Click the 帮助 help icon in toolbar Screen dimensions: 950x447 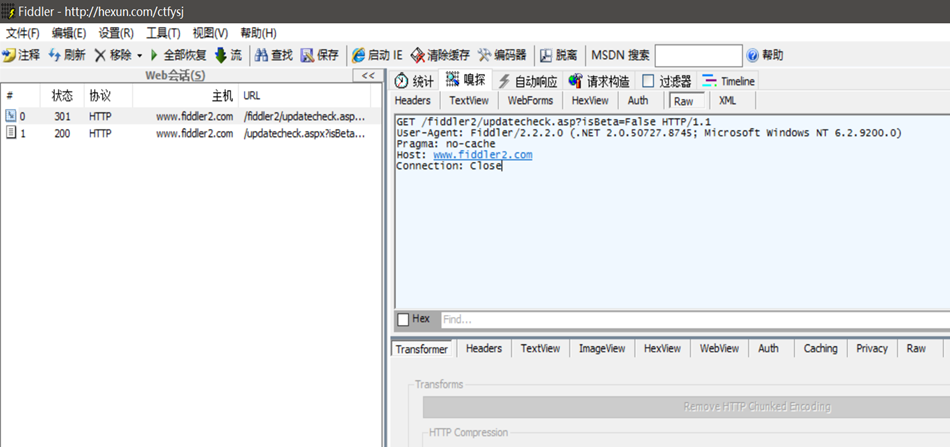click(752, 56)
